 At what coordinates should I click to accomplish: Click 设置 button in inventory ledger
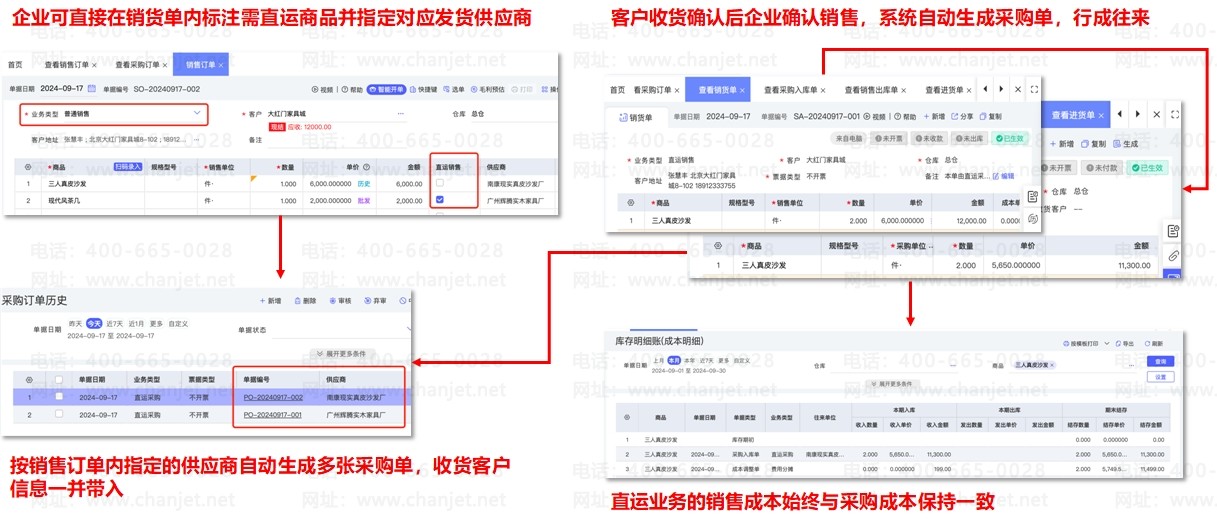click(1160, 377)
